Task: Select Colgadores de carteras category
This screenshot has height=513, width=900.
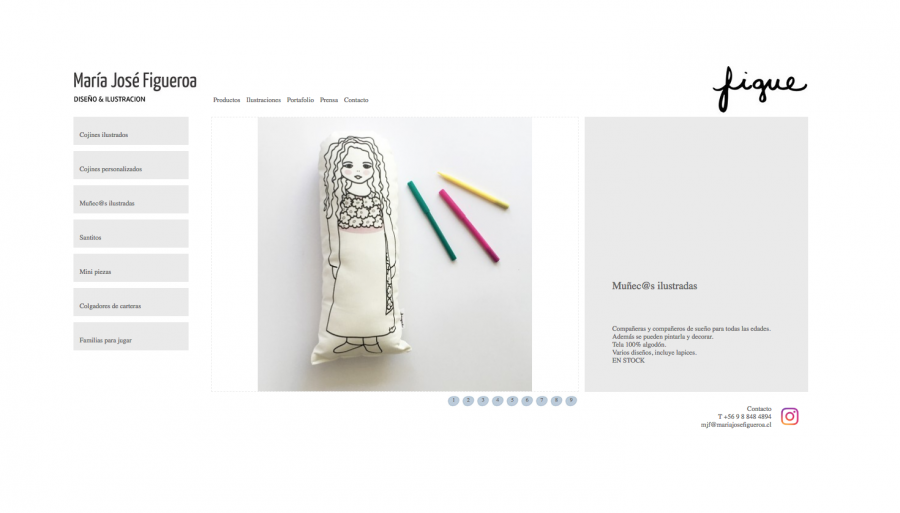Action: point(131,302)
